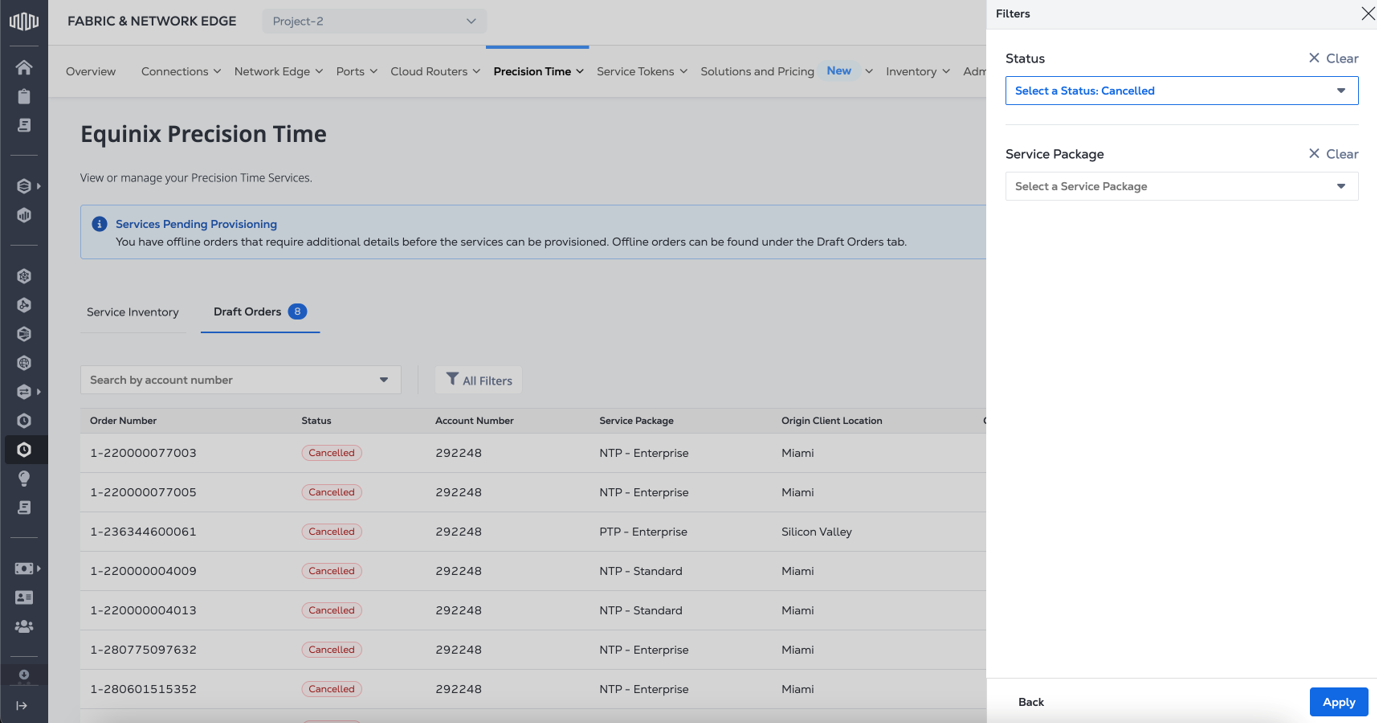Click PTP - Enterprise service package cell
This screenshot has height=723, width=1377.
pos(643,532)
